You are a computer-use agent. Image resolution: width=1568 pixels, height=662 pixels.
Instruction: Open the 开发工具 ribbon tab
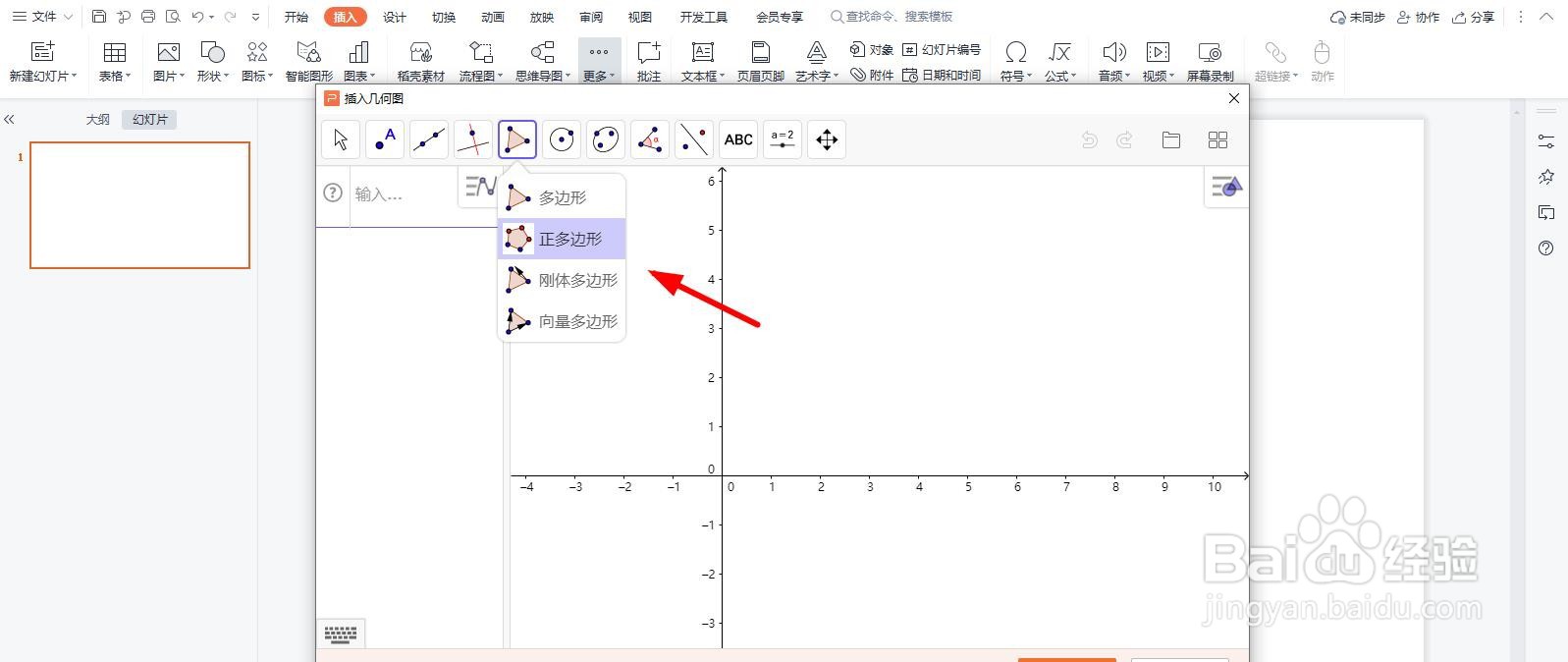(x=704, y=17)
